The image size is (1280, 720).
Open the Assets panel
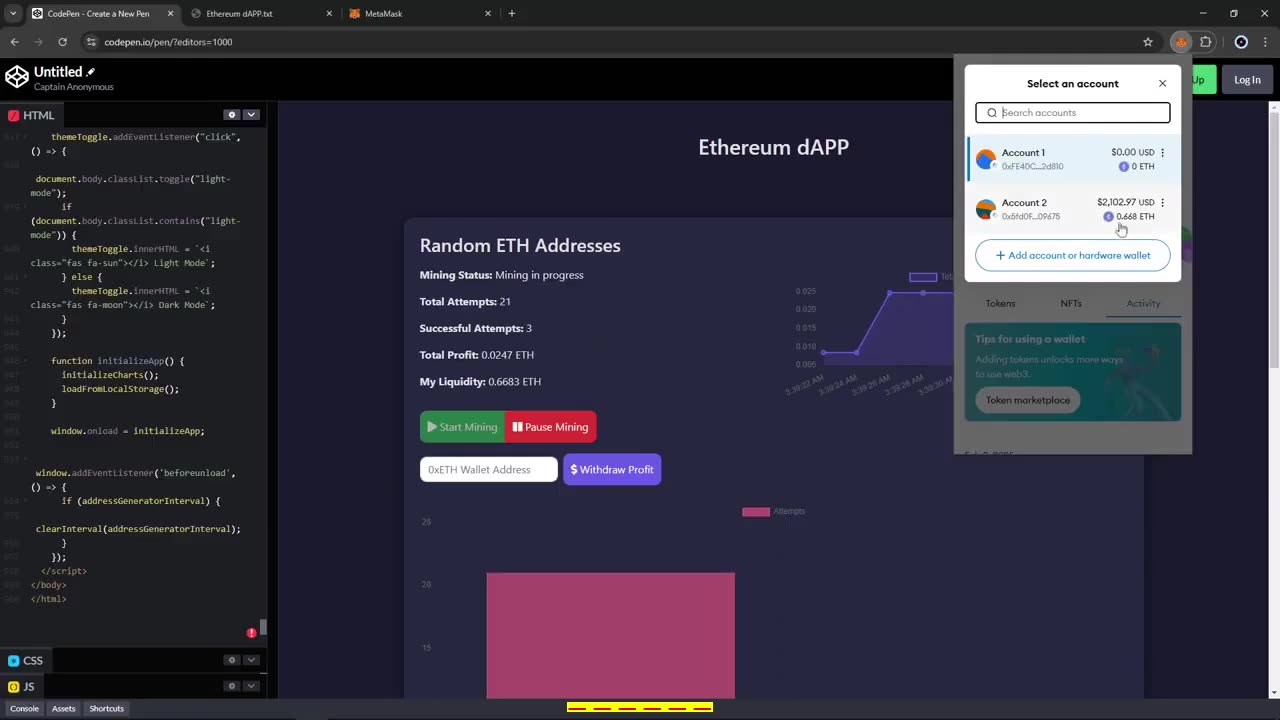tap(63, 708)
